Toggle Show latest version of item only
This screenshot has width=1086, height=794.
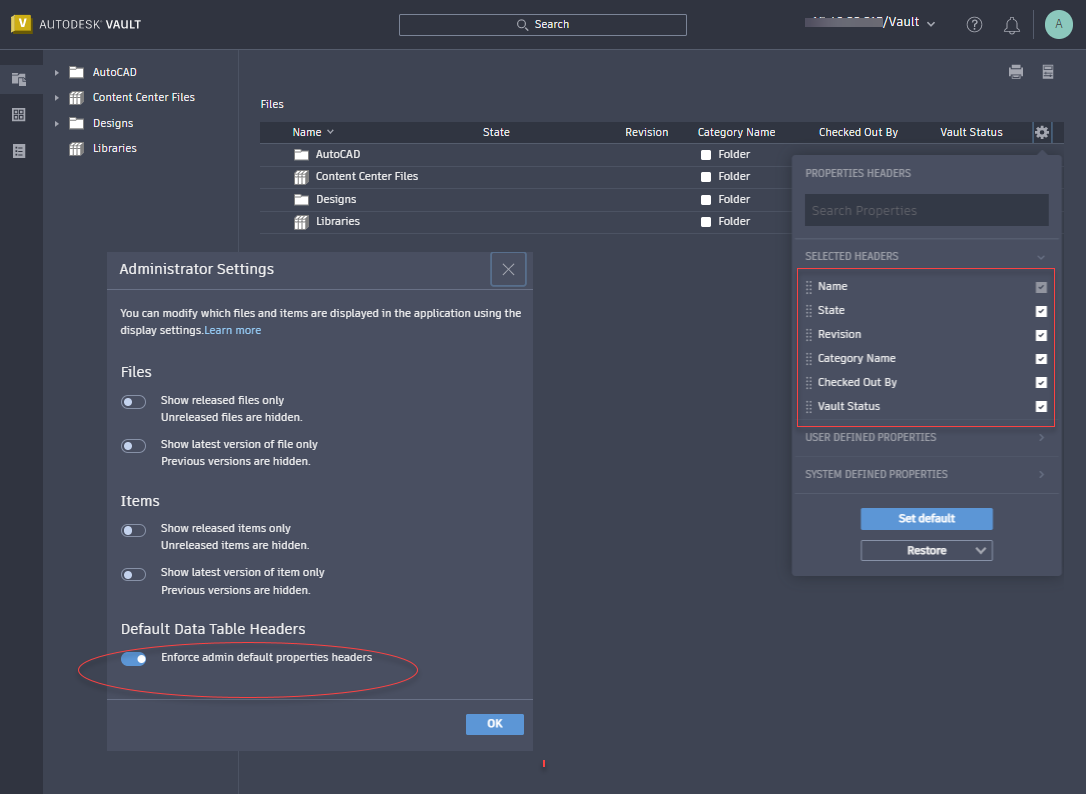pyautogui.click(x=133, y=574)
